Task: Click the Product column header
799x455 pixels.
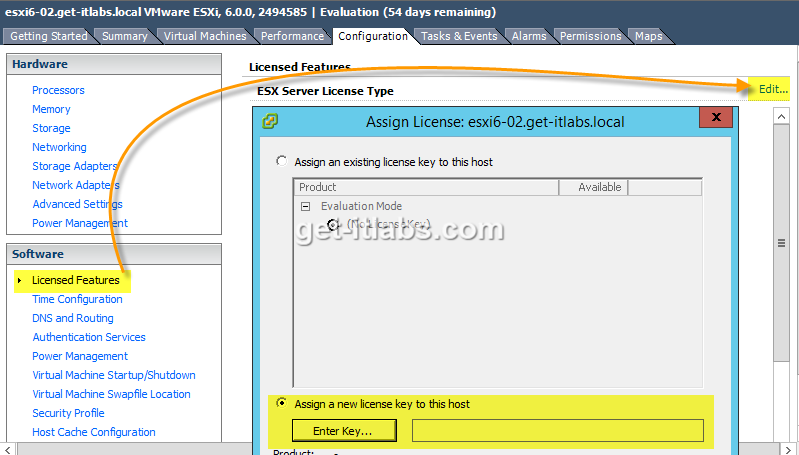Action: [x=425, y=187]
